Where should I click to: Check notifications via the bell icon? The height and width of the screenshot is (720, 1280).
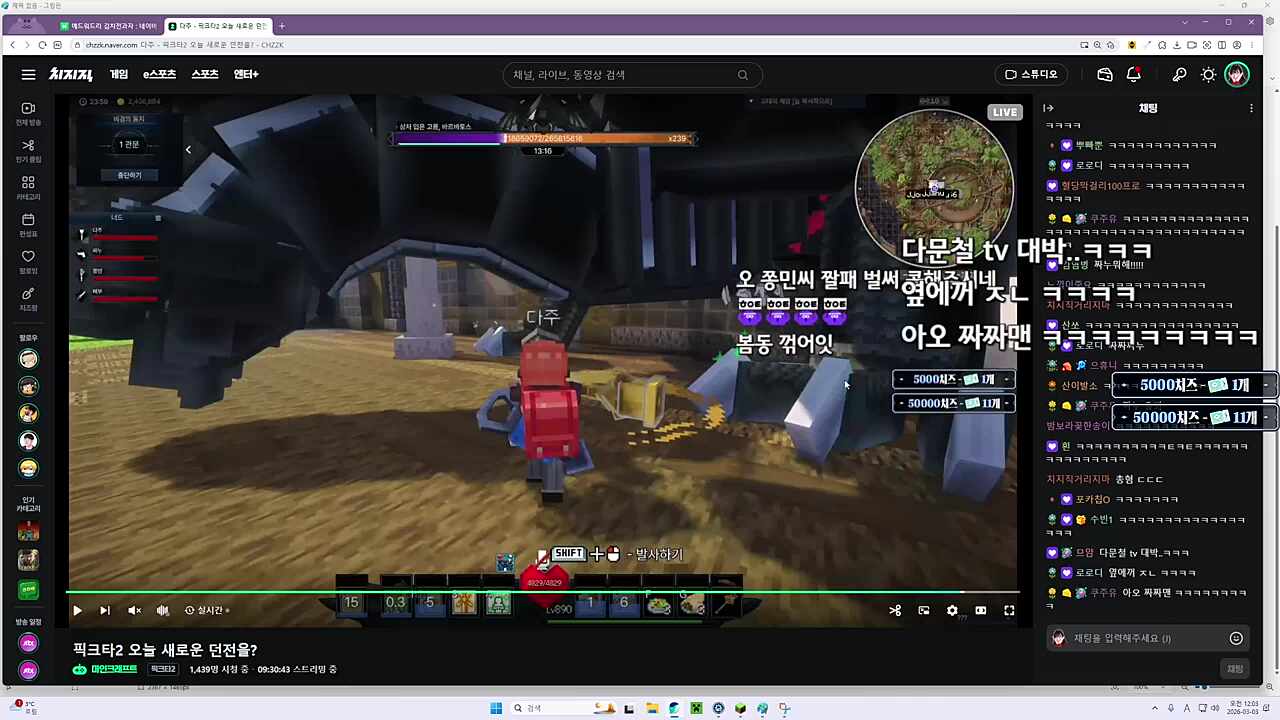point(1134,74)
